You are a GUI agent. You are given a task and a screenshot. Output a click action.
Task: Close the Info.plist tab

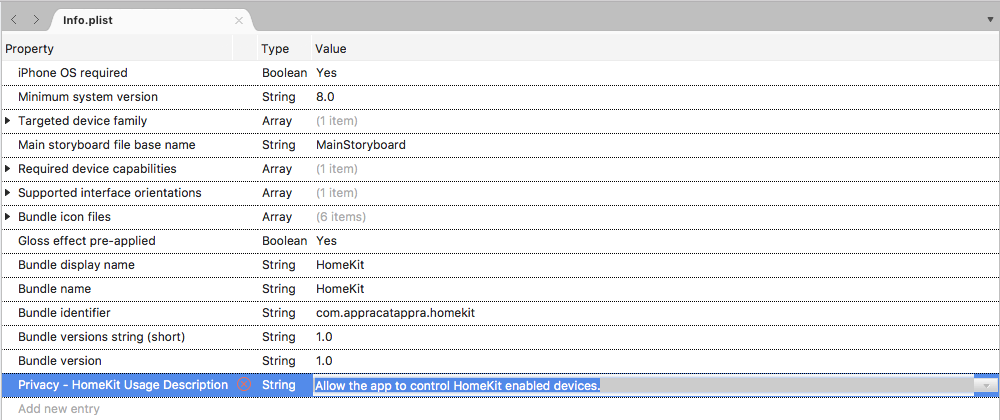pos(238,20)
